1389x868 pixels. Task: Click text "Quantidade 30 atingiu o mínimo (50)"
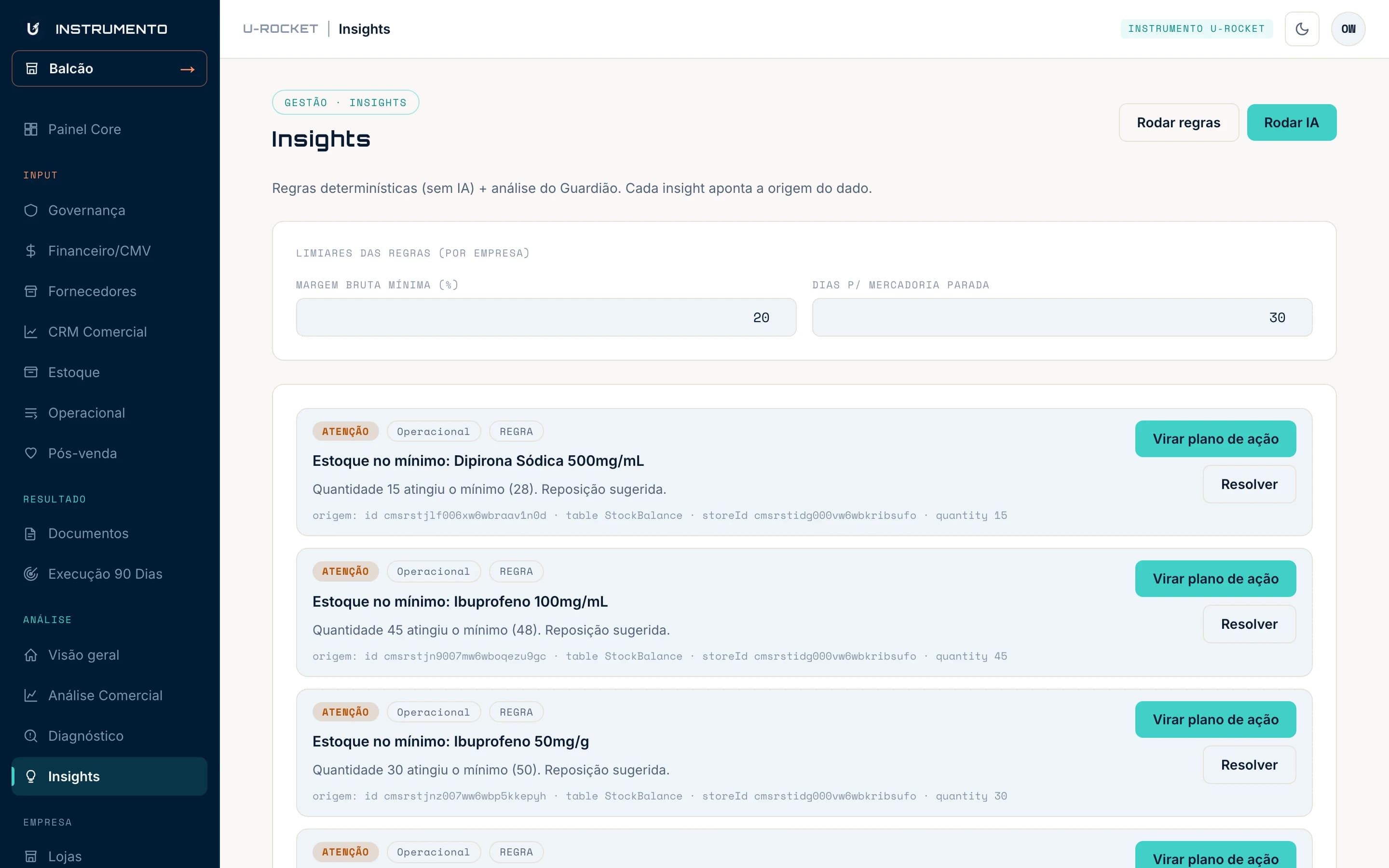[425, 770]
